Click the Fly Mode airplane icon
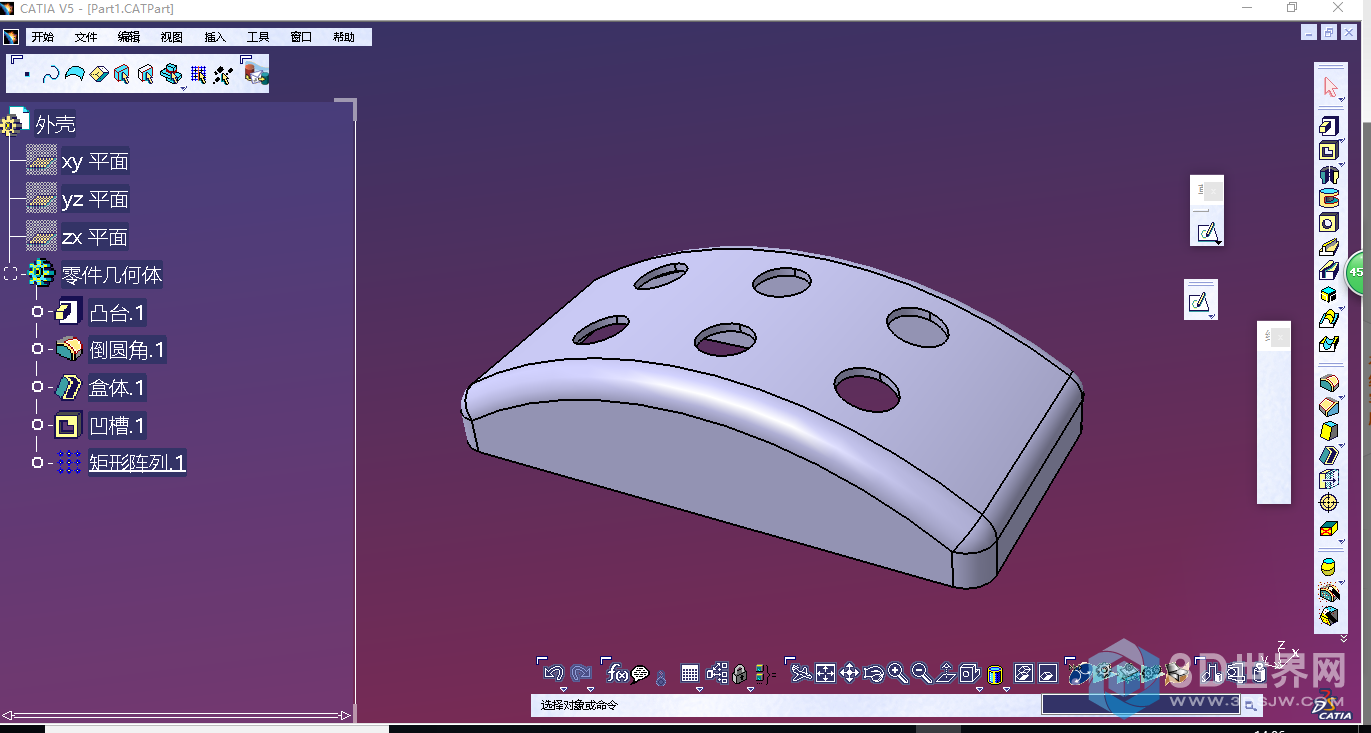The width and height of the screenshot is (1371, 733). coord(800,673)
